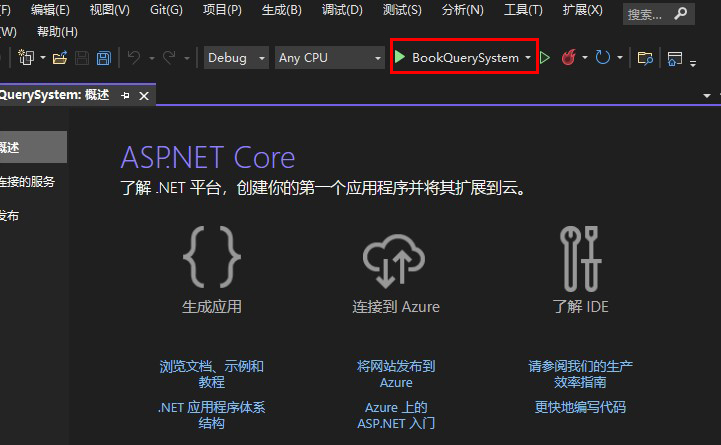Pin the 概述 document tab
This screenshot has width=721, height=445.
(x=125, y=96)
